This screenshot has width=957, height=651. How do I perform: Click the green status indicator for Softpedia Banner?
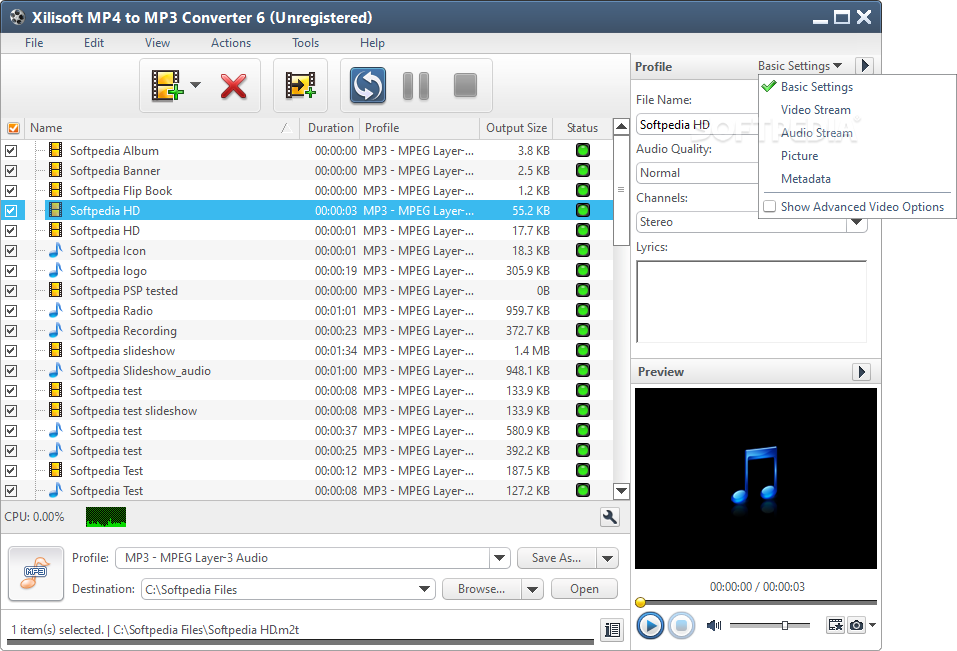[x=583, y=170]
